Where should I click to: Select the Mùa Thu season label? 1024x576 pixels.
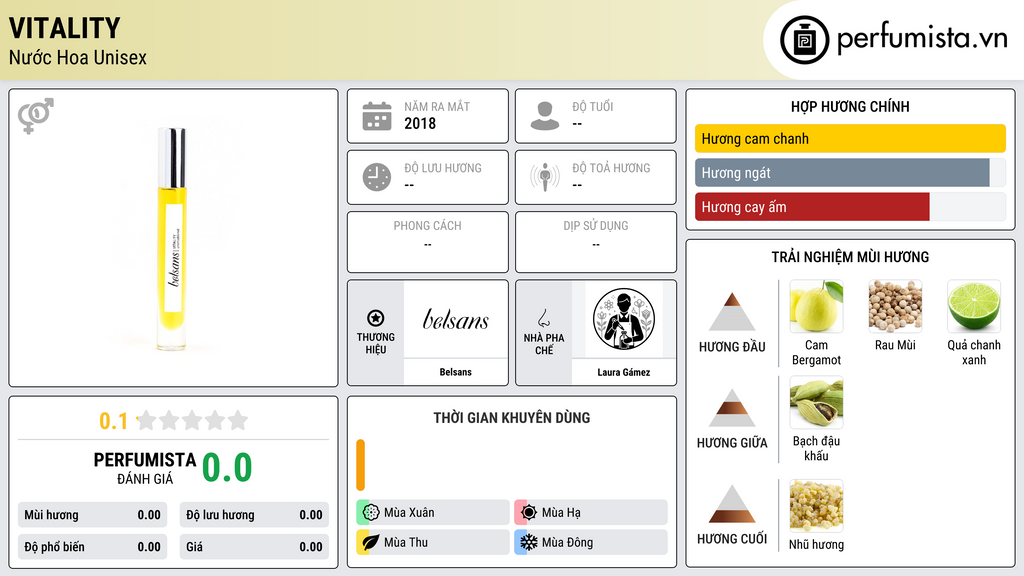(406, 542)
